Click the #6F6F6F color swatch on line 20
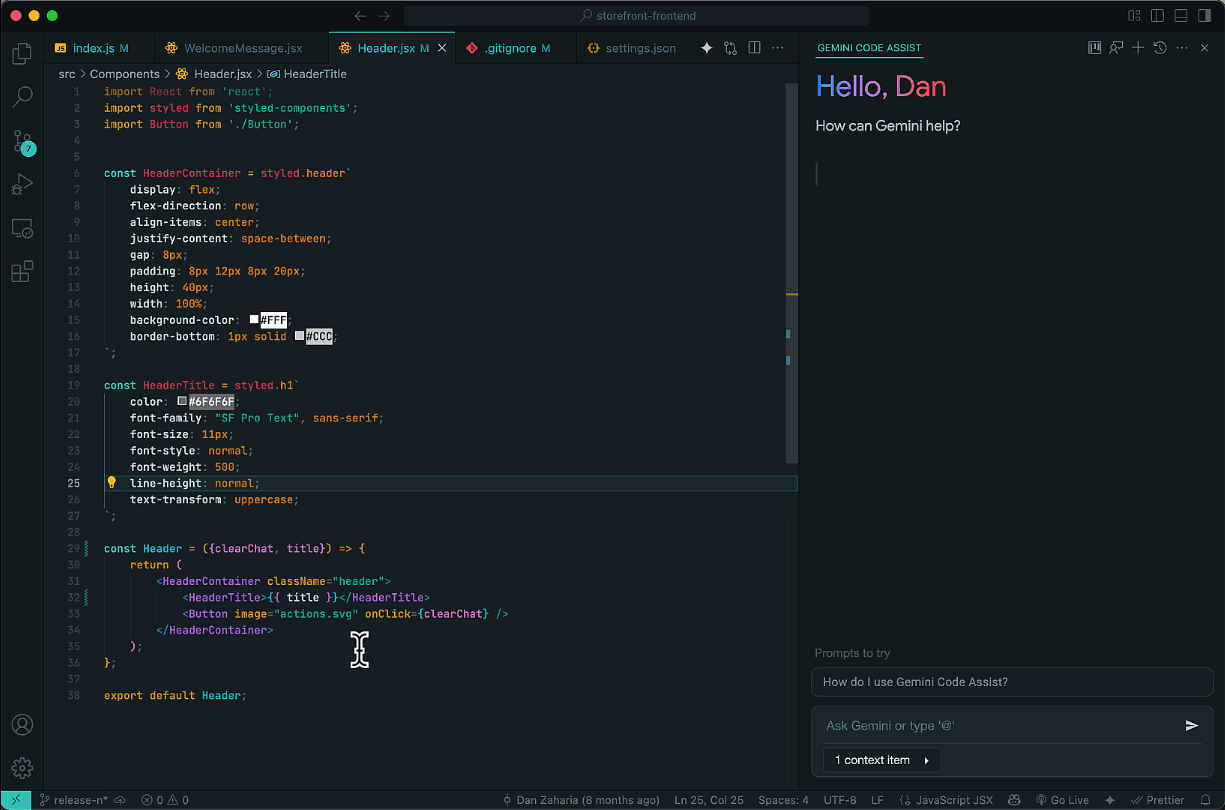The width and height of the screenshot is (1225, 810). click(x=181, y=401)
